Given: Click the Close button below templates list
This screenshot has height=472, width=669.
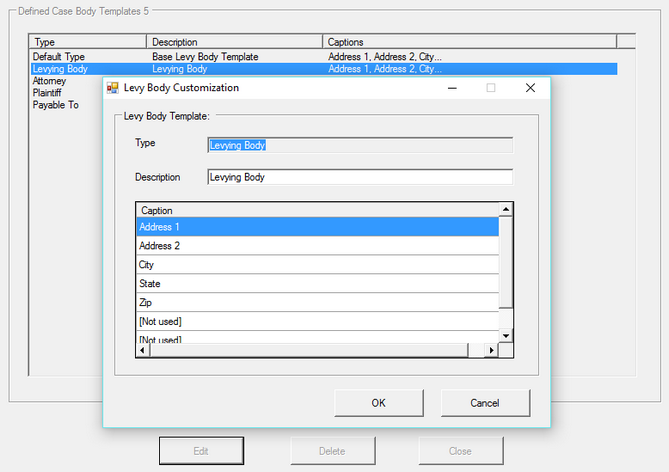Looking at the screenshot, I should [x=461, y=451].
